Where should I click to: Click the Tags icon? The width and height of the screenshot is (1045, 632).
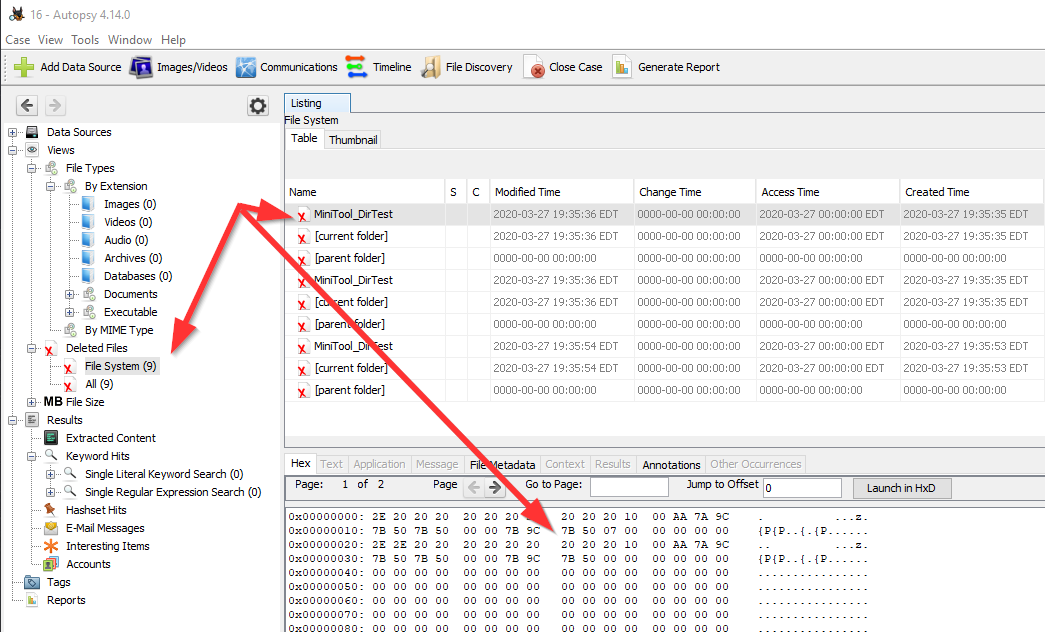click(x=32, y=582)
